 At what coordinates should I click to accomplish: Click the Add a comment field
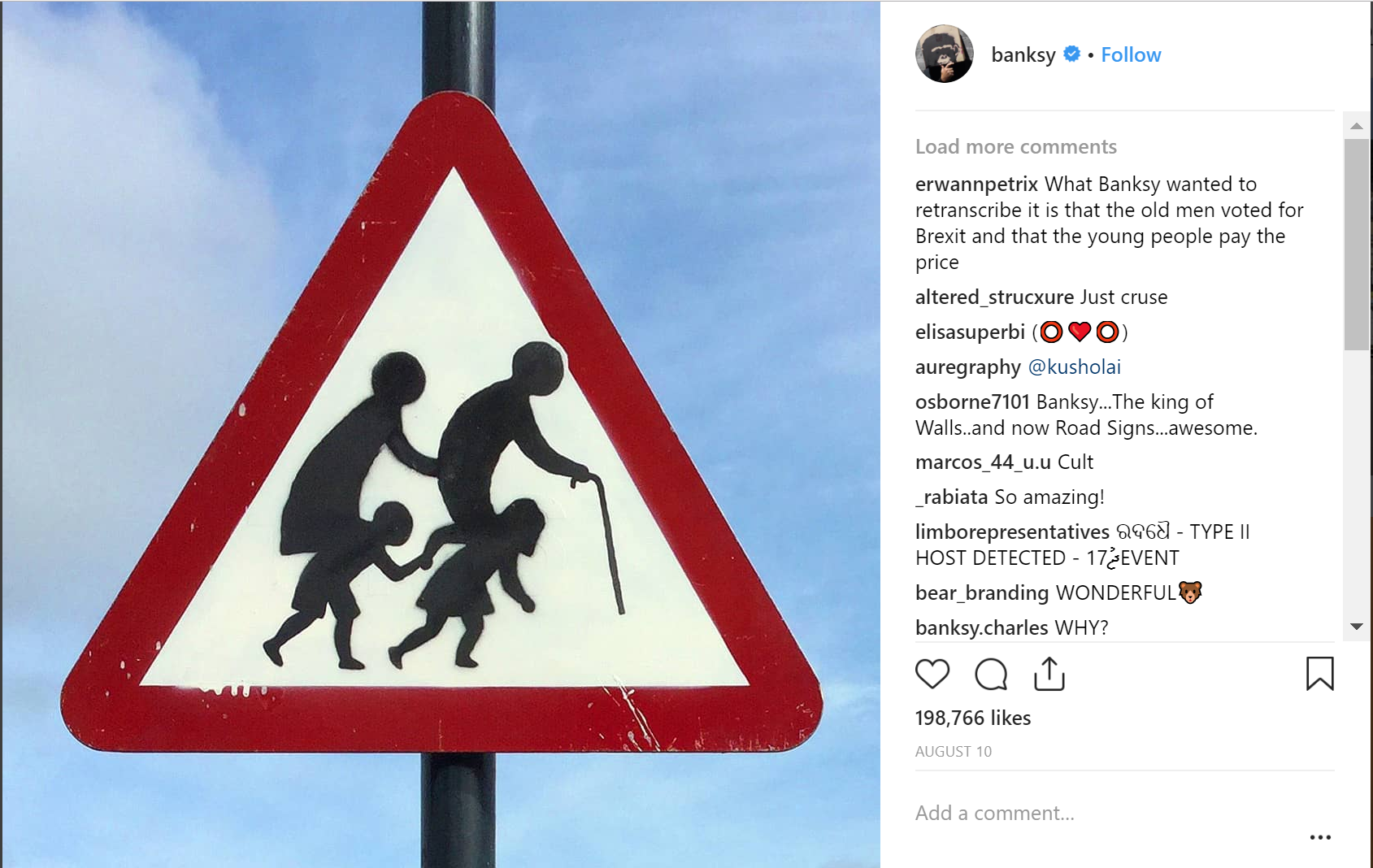[1106, 813]
